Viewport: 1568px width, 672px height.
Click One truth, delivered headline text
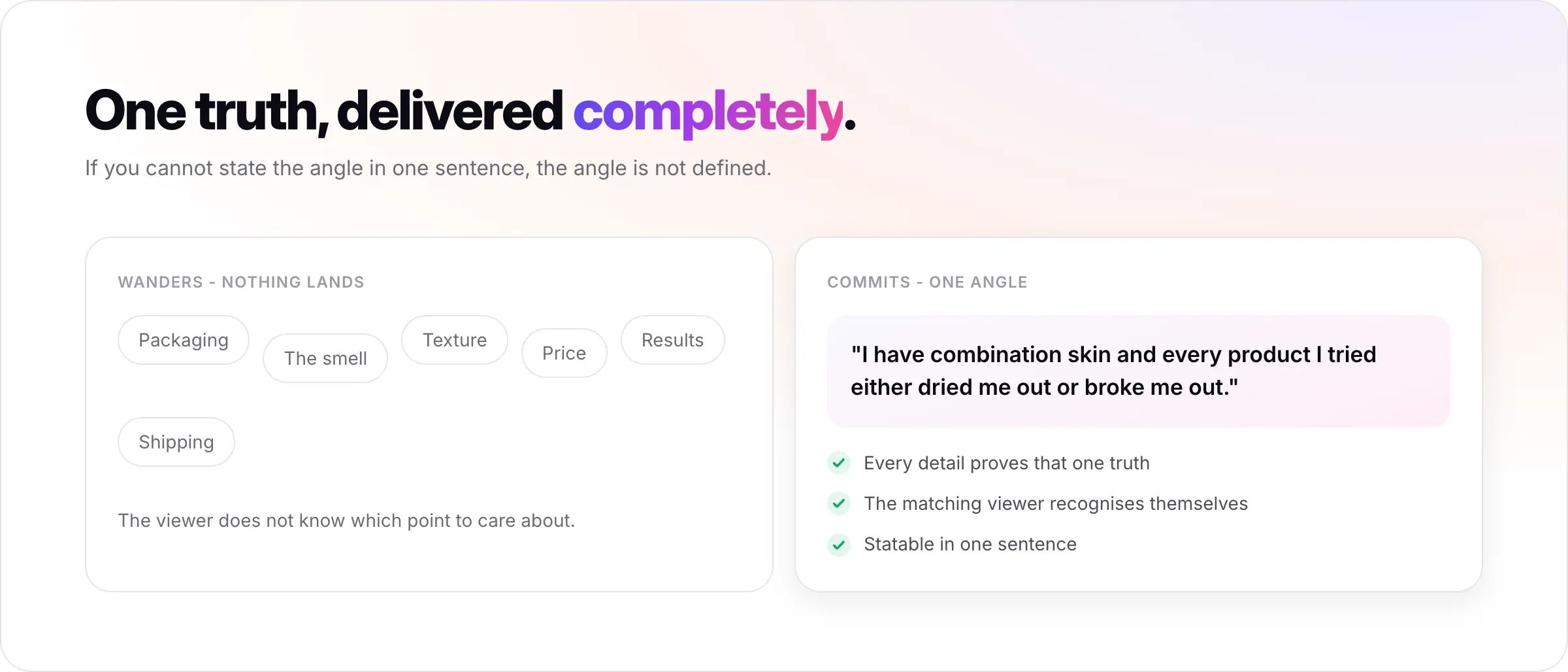point(324,111)
